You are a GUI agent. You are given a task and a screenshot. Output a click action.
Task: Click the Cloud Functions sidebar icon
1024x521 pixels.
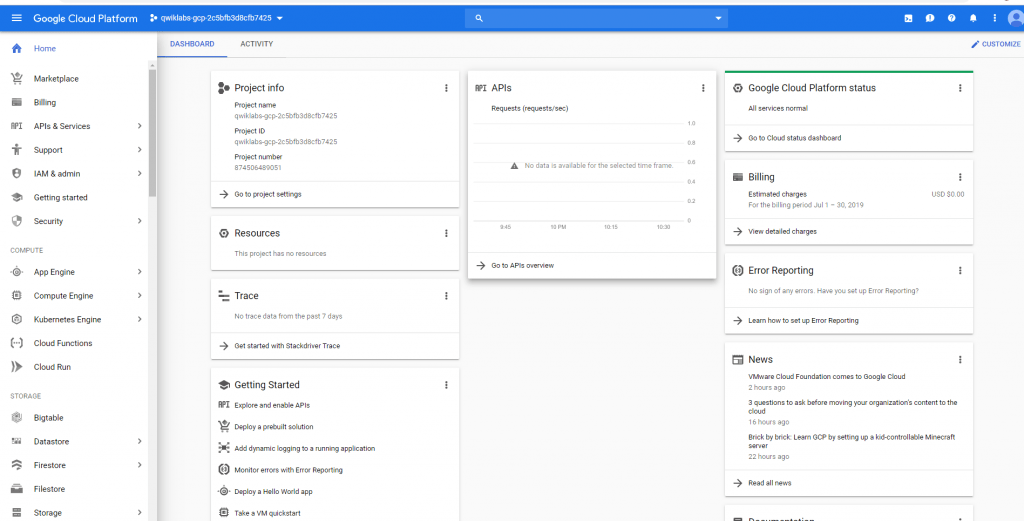click(x=17, y=343)
